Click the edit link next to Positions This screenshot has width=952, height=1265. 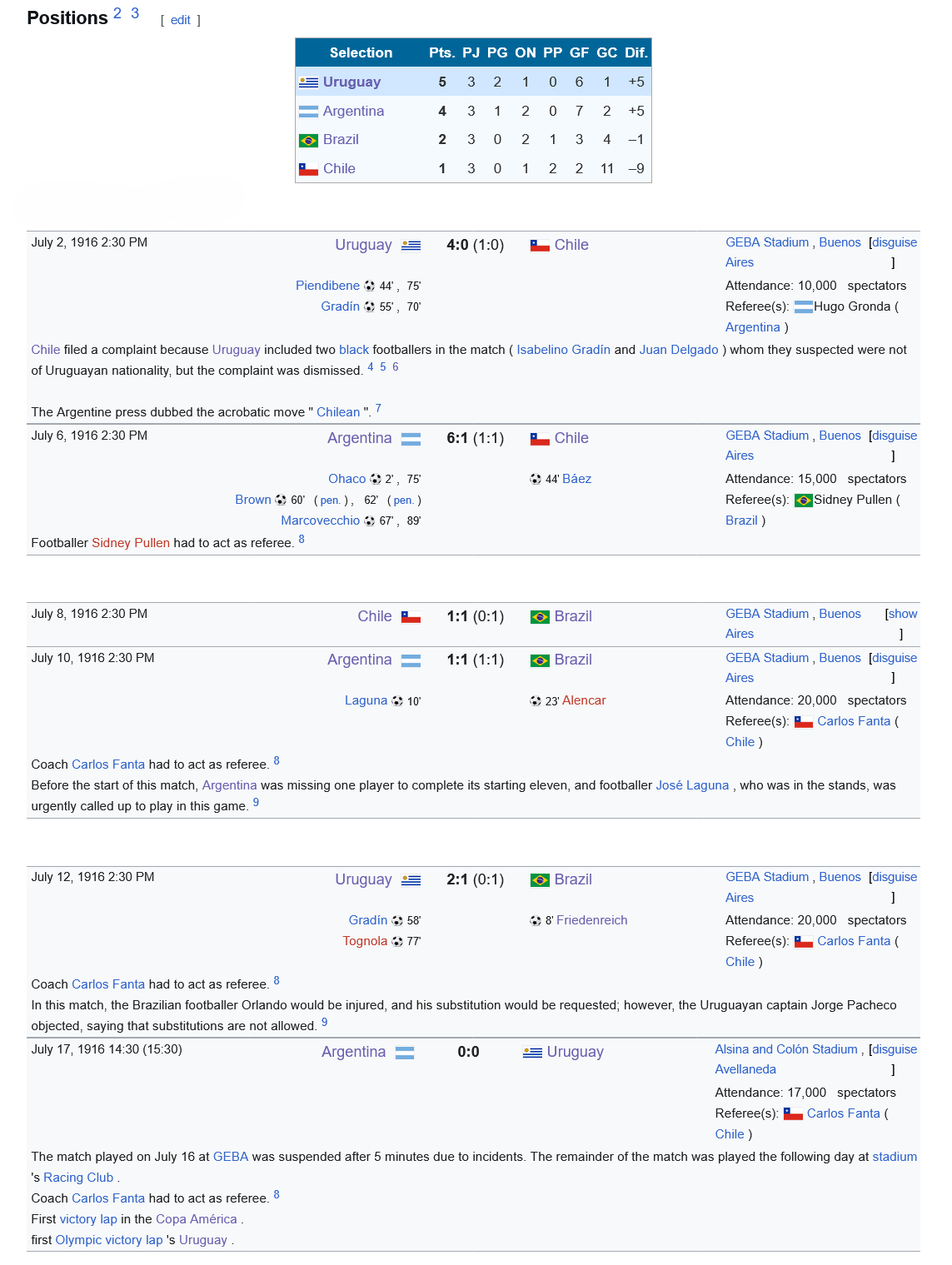[181, 20]
